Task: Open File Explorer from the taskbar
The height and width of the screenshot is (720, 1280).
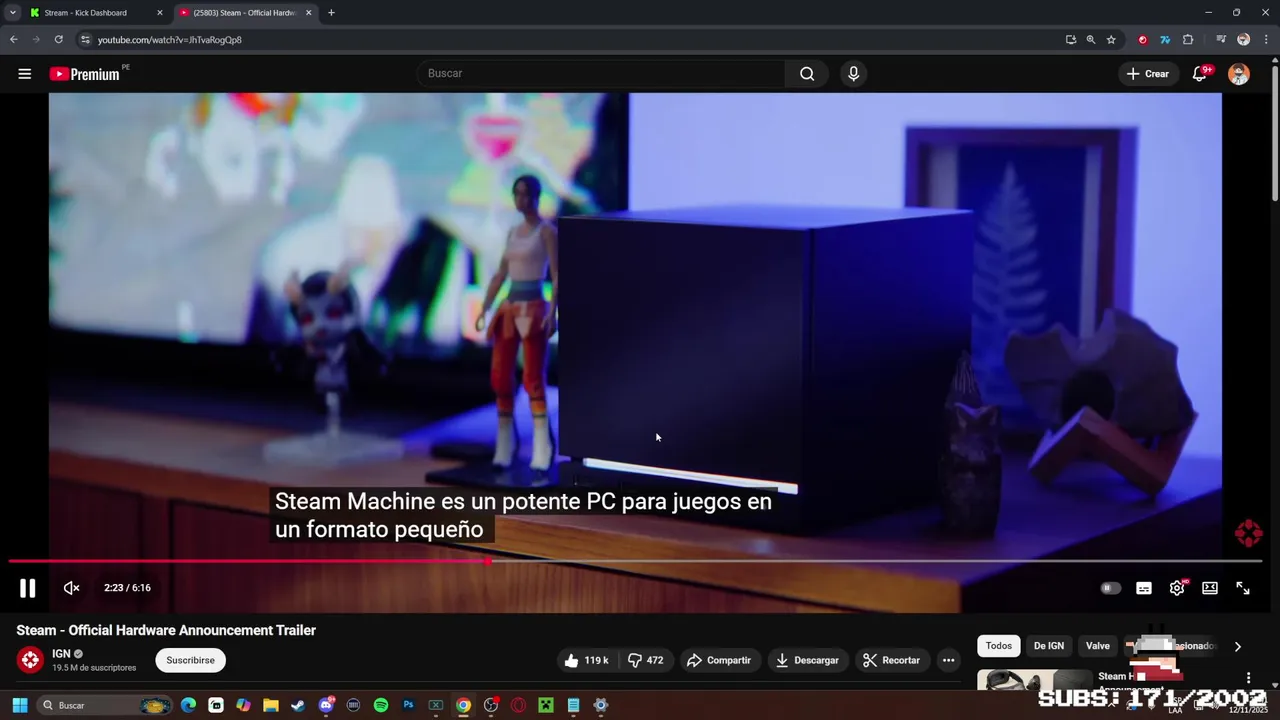Action: point(271,706)
